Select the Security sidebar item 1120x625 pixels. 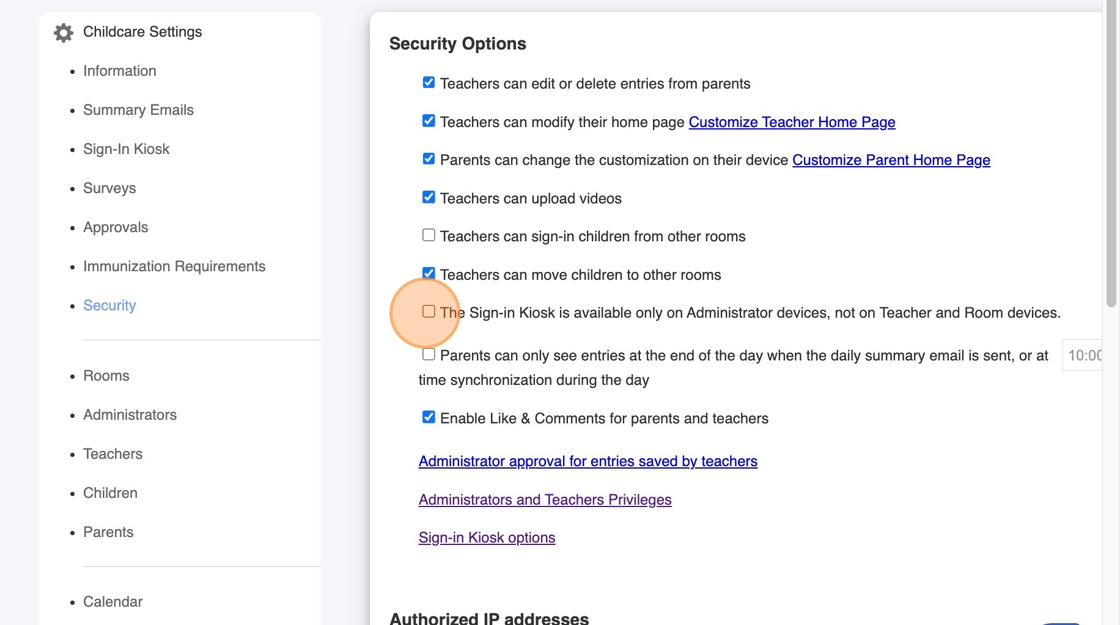click(x=109, y=306)
